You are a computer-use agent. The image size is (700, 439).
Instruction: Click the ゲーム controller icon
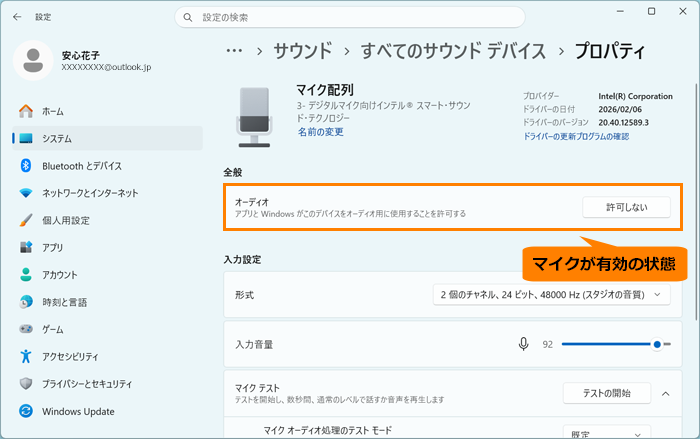[26, 329]
